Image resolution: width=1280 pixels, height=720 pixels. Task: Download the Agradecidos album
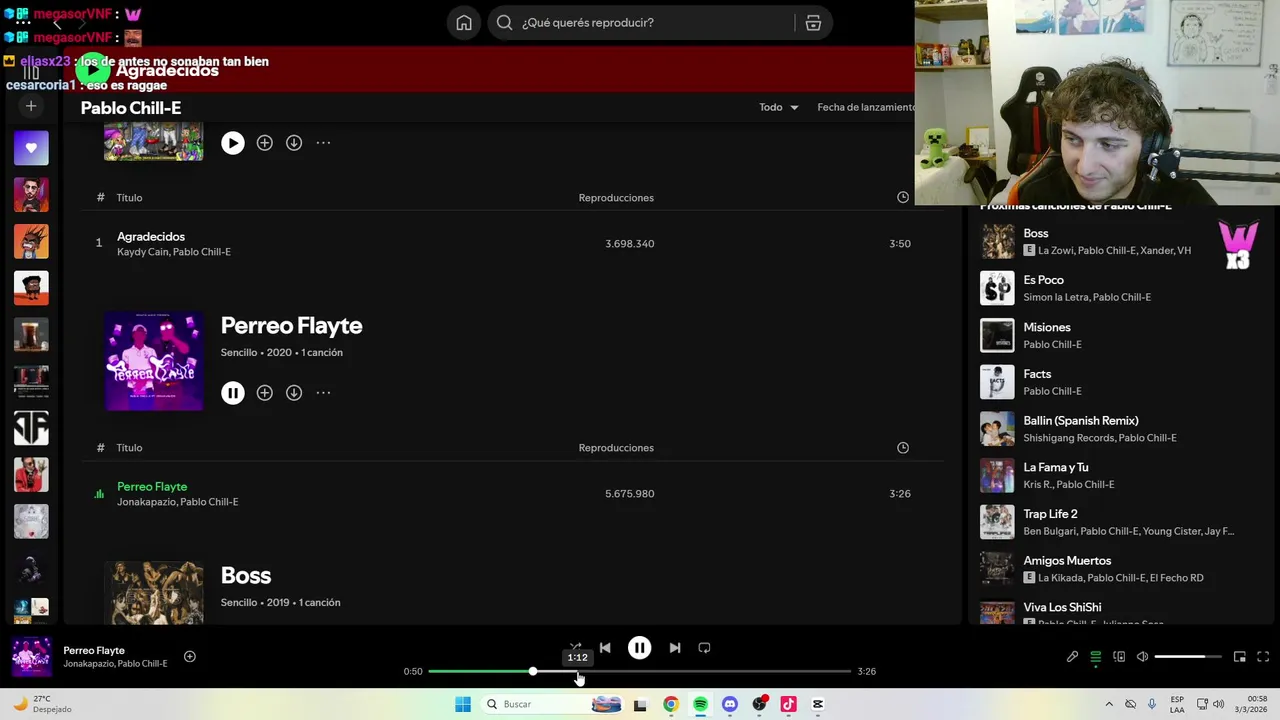click(294, 143)
